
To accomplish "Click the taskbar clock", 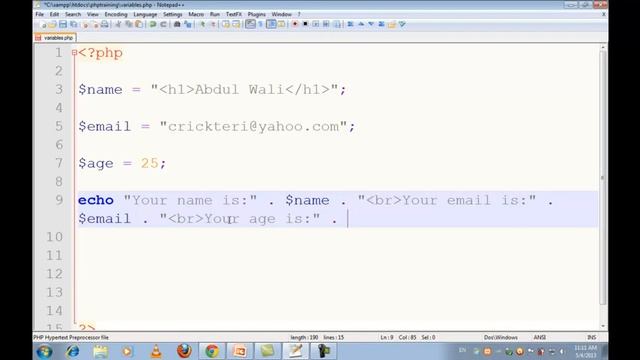I will point(585,351).
